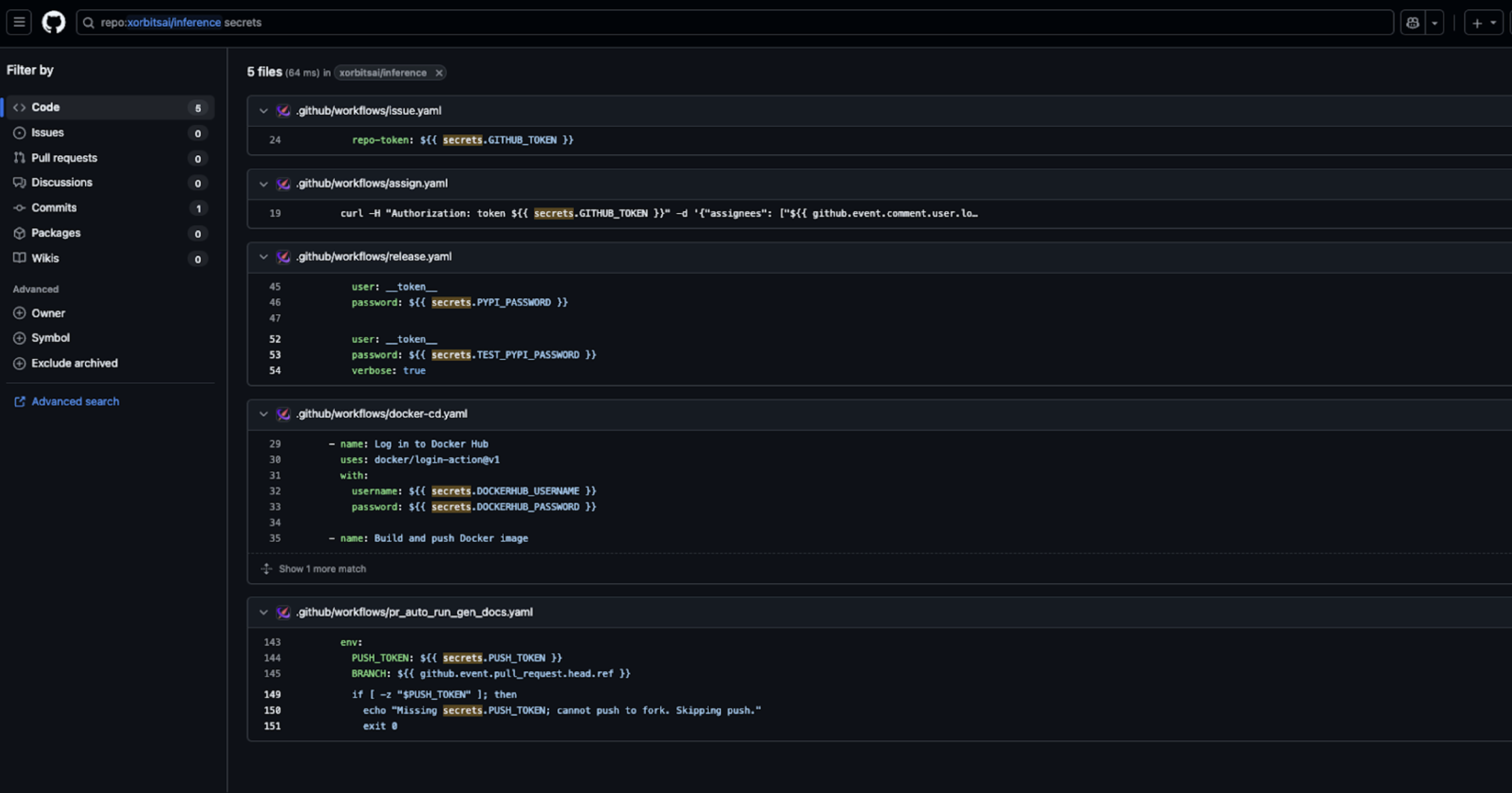Collapse the issue.yaml result block
The height and width of the screenshot is (793, 1512).
pyautogui.click(x=263, y=111)
